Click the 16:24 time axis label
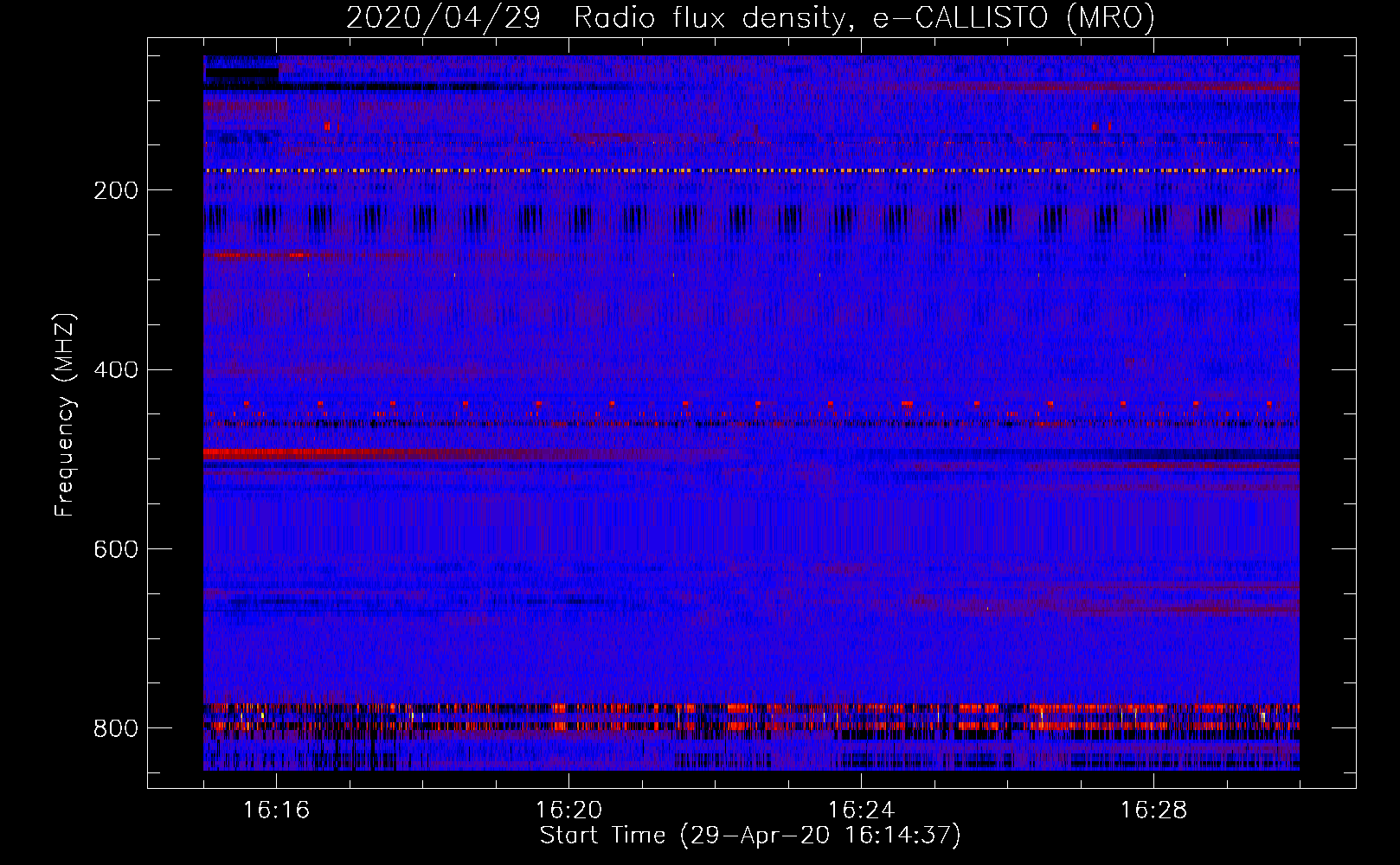The width and height of the screenshot is (1400, 865). click(x=862, y=810)
